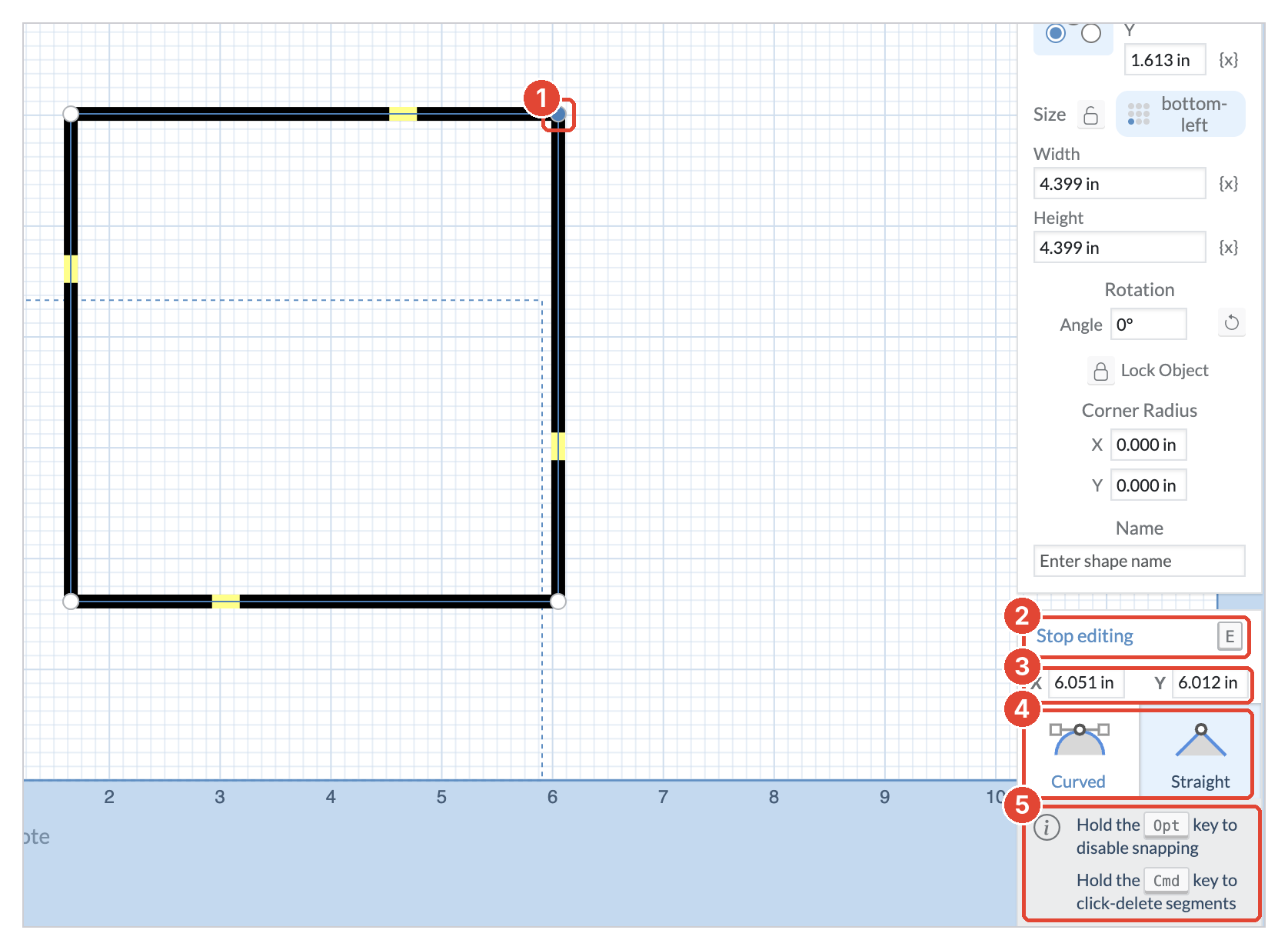Click the yellow tab marker on bottom edge
Image resolution: width=1288 pixels, height=950 pixels.
point(226,602)
